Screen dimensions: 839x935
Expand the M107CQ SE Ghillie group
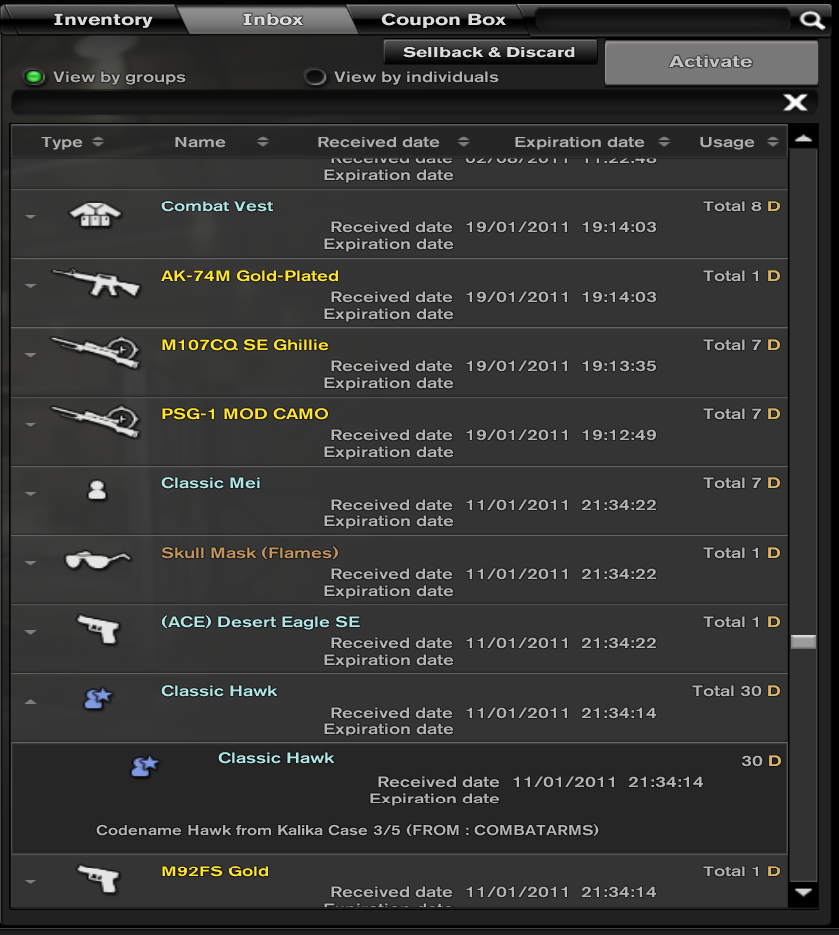point(30,355)
